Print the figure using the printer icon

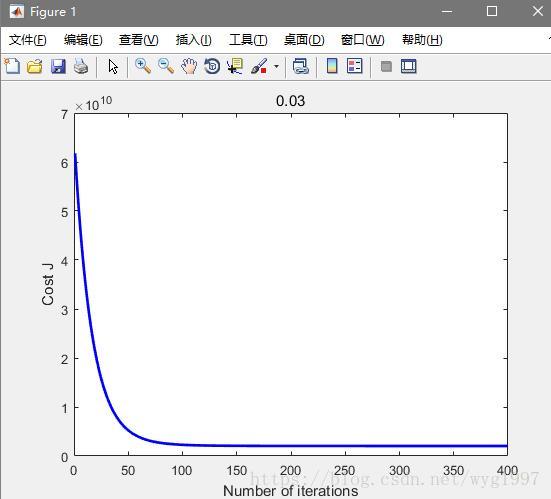81,66
